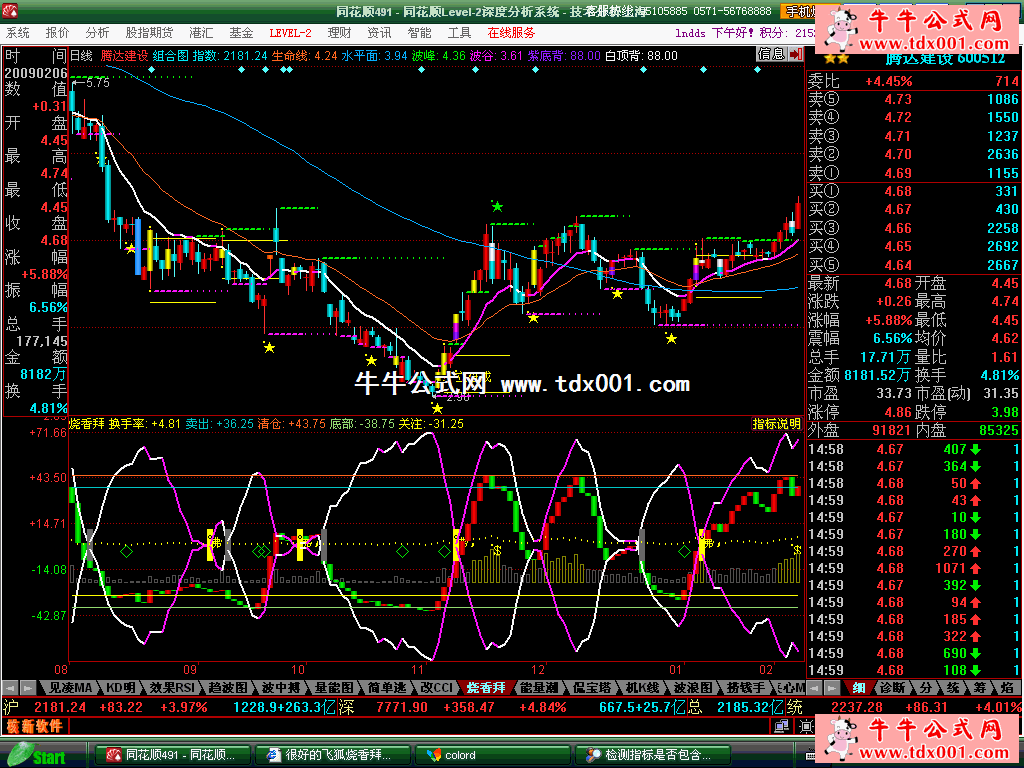
Task: Click the 换手率 +4.81 indicator label
Action: [x=144, y=423]
